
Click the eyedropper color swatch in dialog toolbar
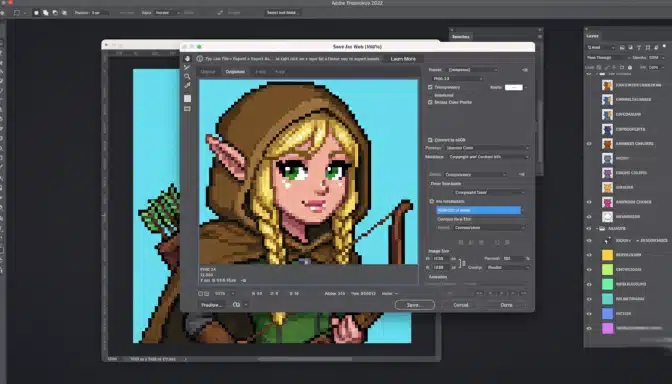tap(187, 99)
